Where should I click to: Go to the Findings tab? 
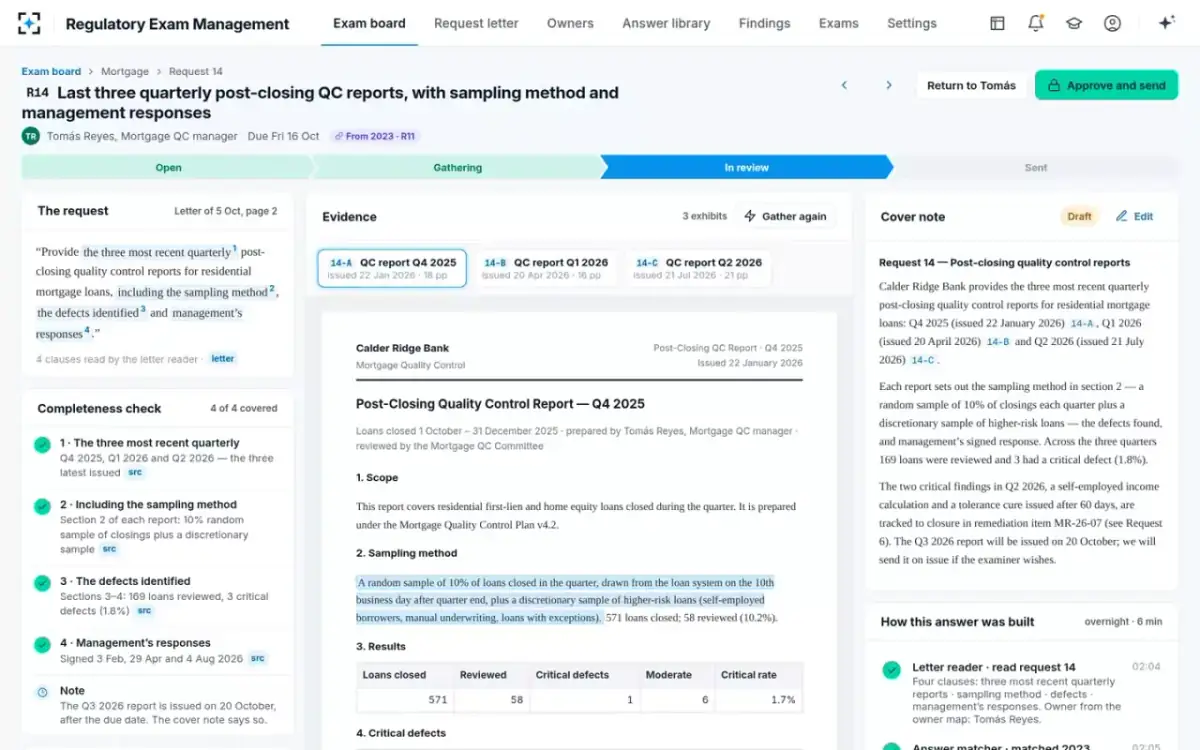pyautogui.click(x=764, y=23)
